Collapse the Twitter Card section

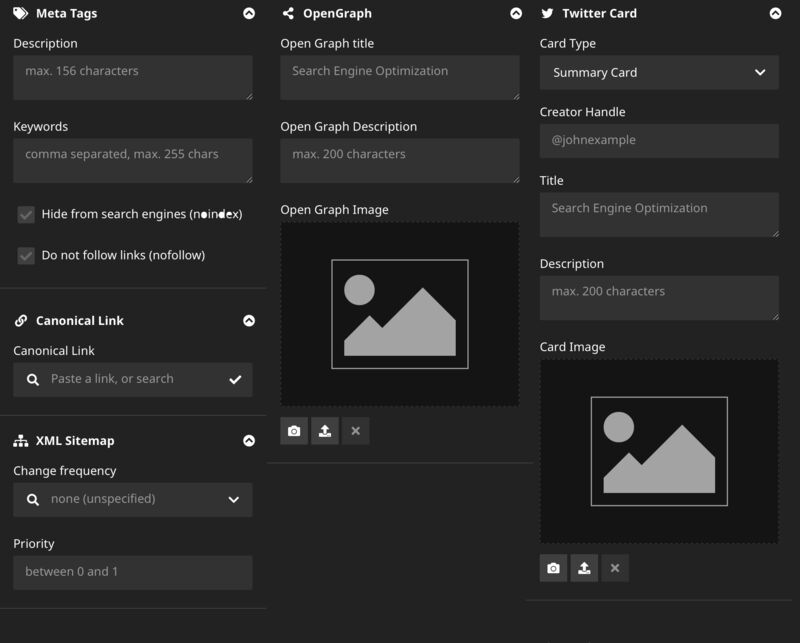click(x=775, y=14)
